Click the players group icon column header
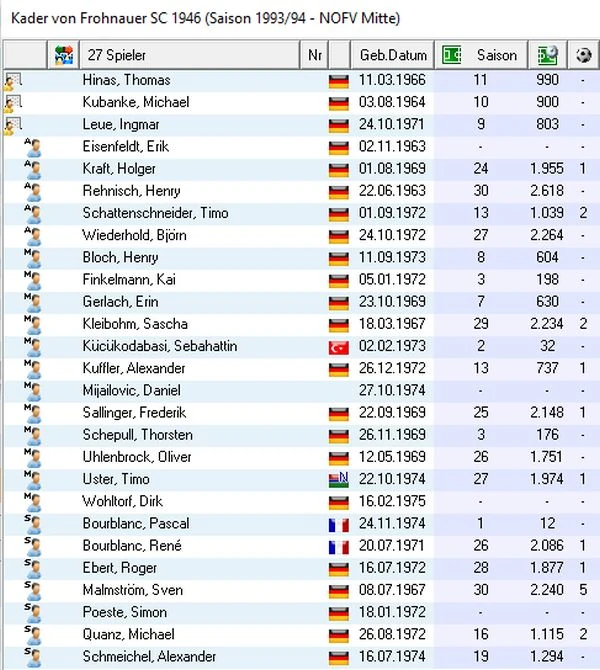This screenshot has height=670, width=600. pyautogui.click(x=64, y=55)
